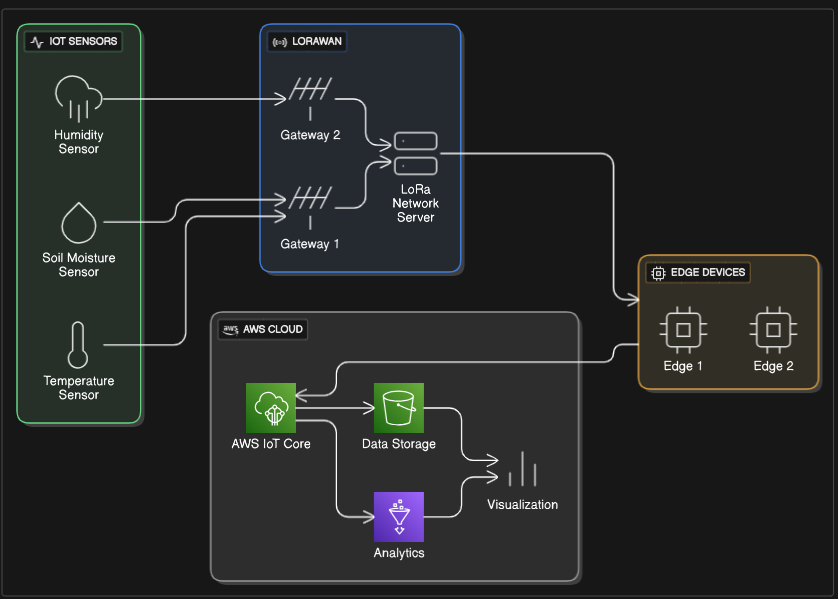Select the Gateway 1 antenna icon
Viewport: 838px width, 599px height.
tap(310, 205)
